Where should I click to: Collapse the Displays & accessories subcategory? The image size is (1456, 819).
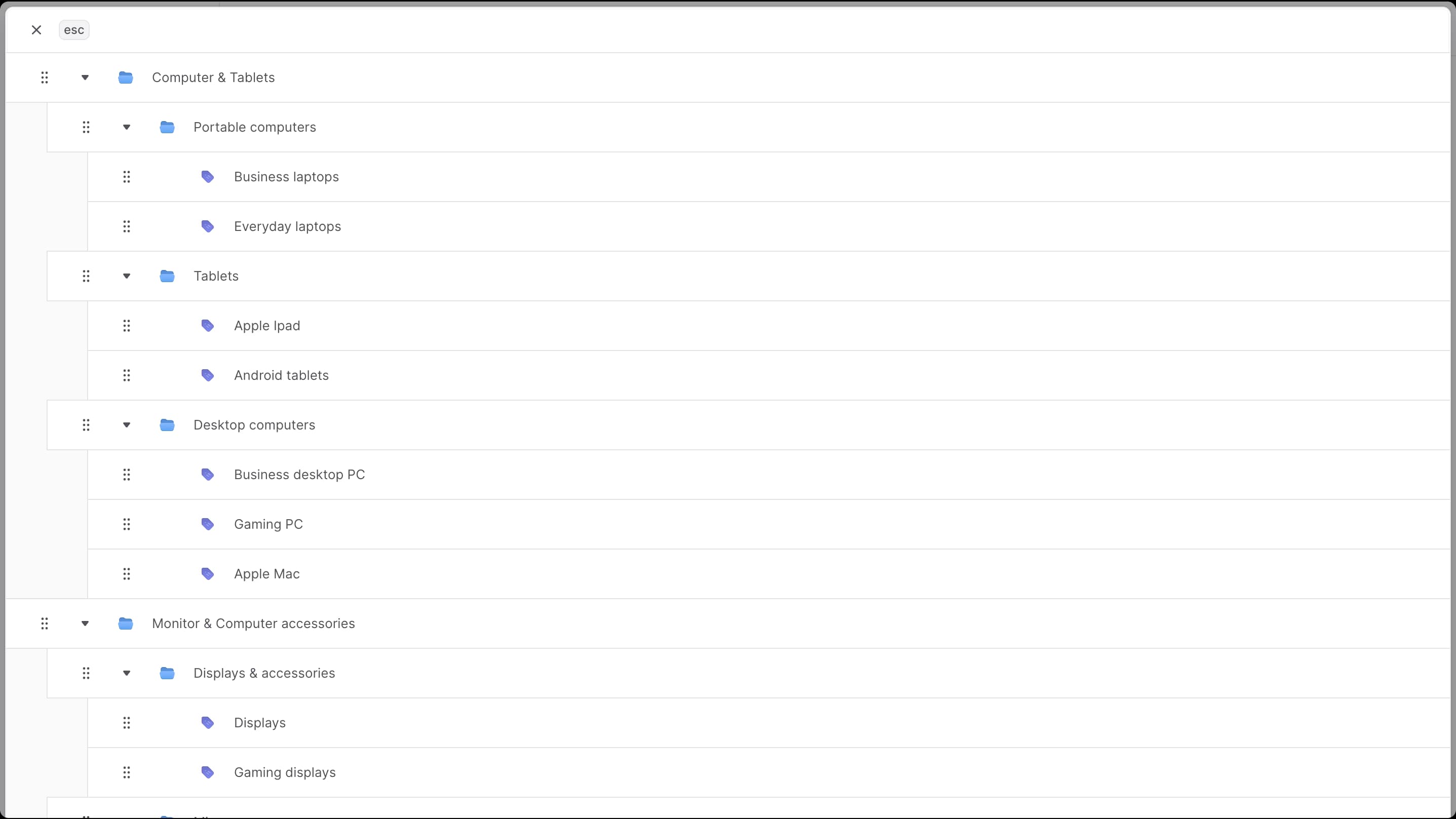(127, 673)
